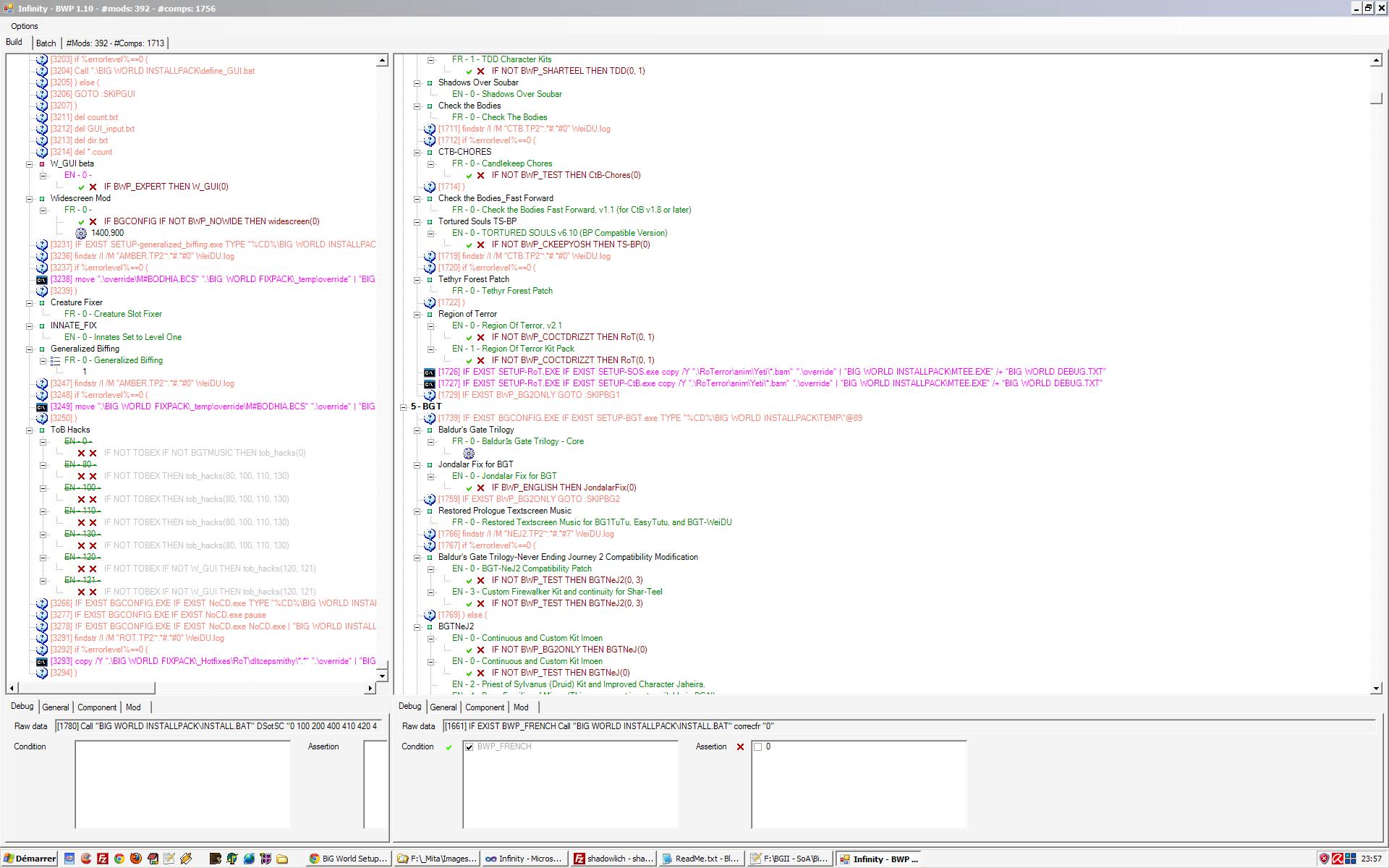Collapse the Tortured Souls TS-BP node

417,221
